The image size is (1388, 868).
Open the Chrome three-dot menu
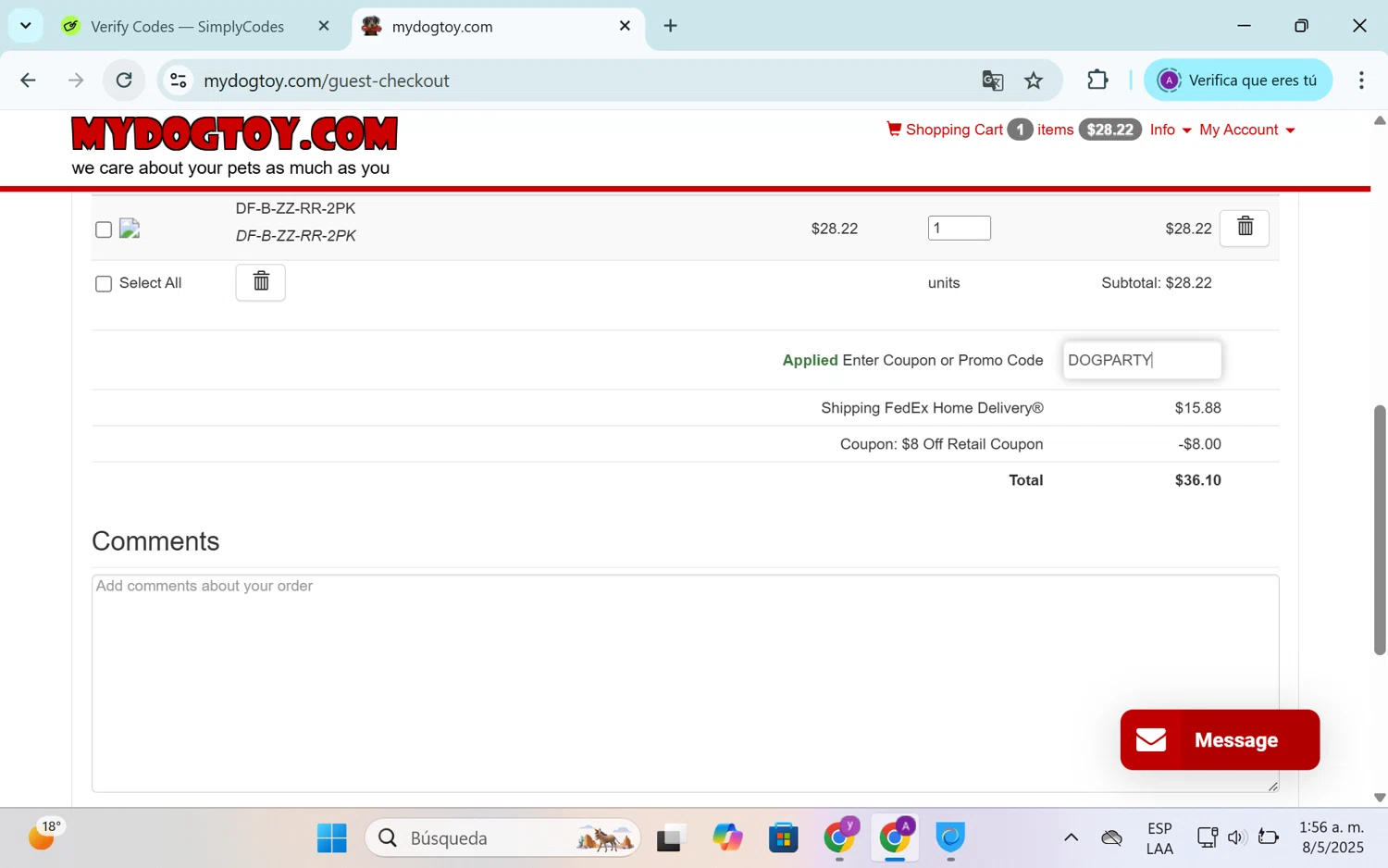[1361, 81]
